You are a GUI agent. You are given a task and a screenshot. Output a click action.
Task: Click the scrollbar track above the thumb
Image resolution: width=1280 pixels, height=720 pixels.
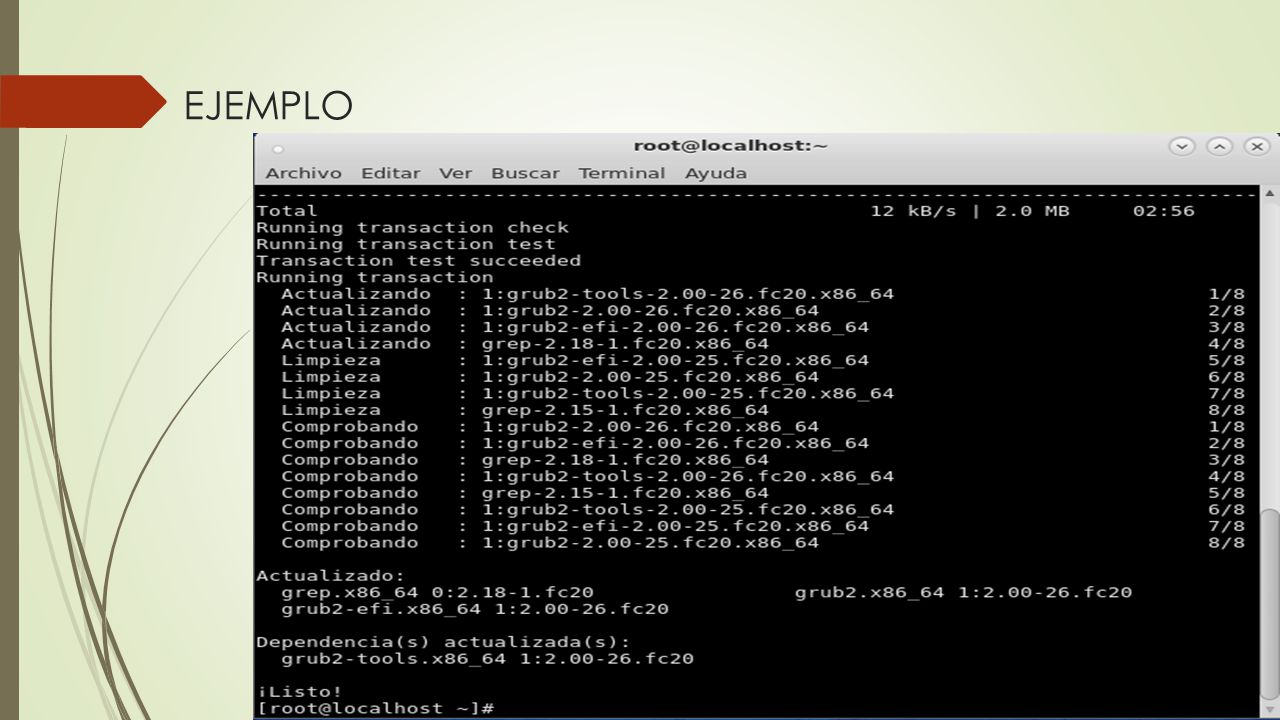(1270, 355)
